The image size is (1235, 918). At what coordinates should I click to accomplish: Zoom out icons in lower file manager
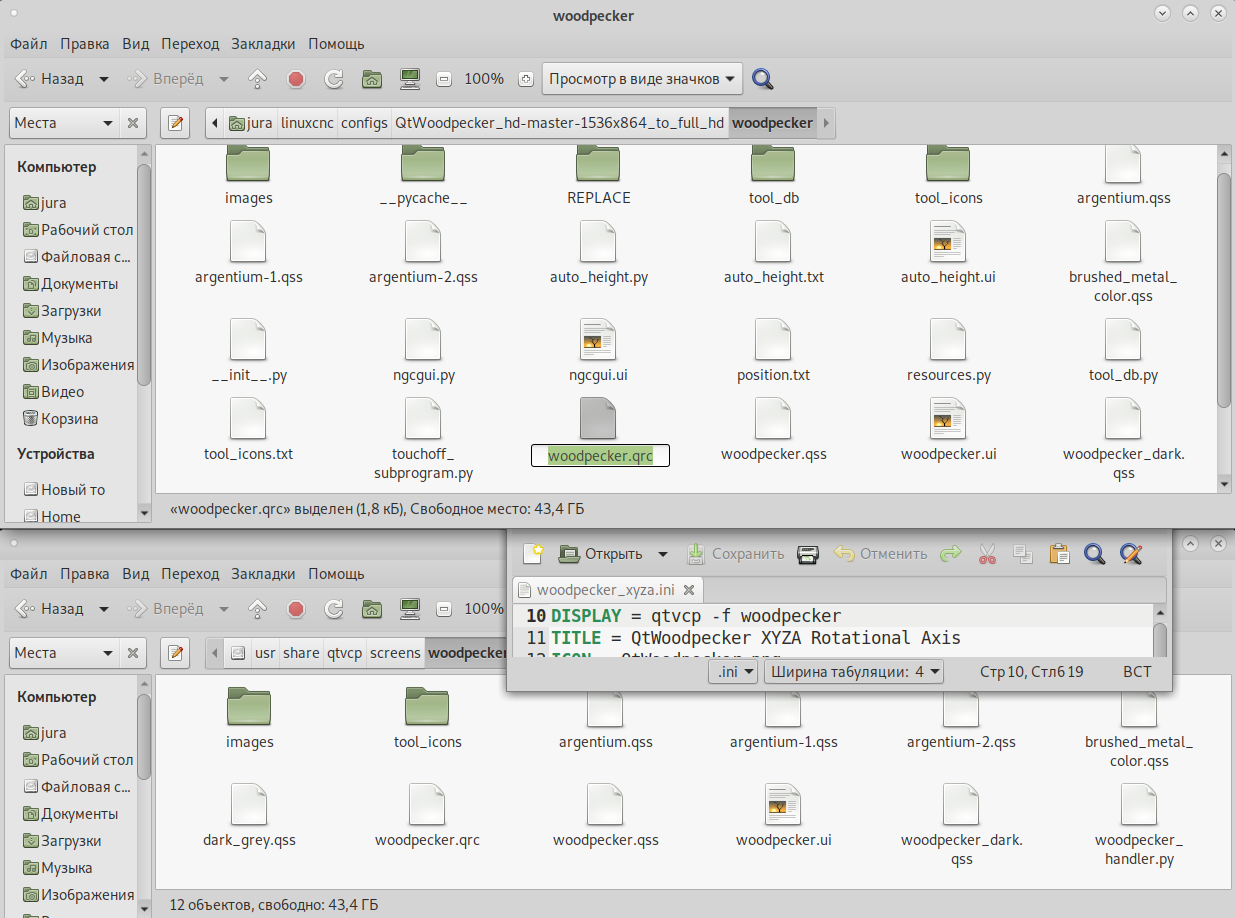point(444,609)
